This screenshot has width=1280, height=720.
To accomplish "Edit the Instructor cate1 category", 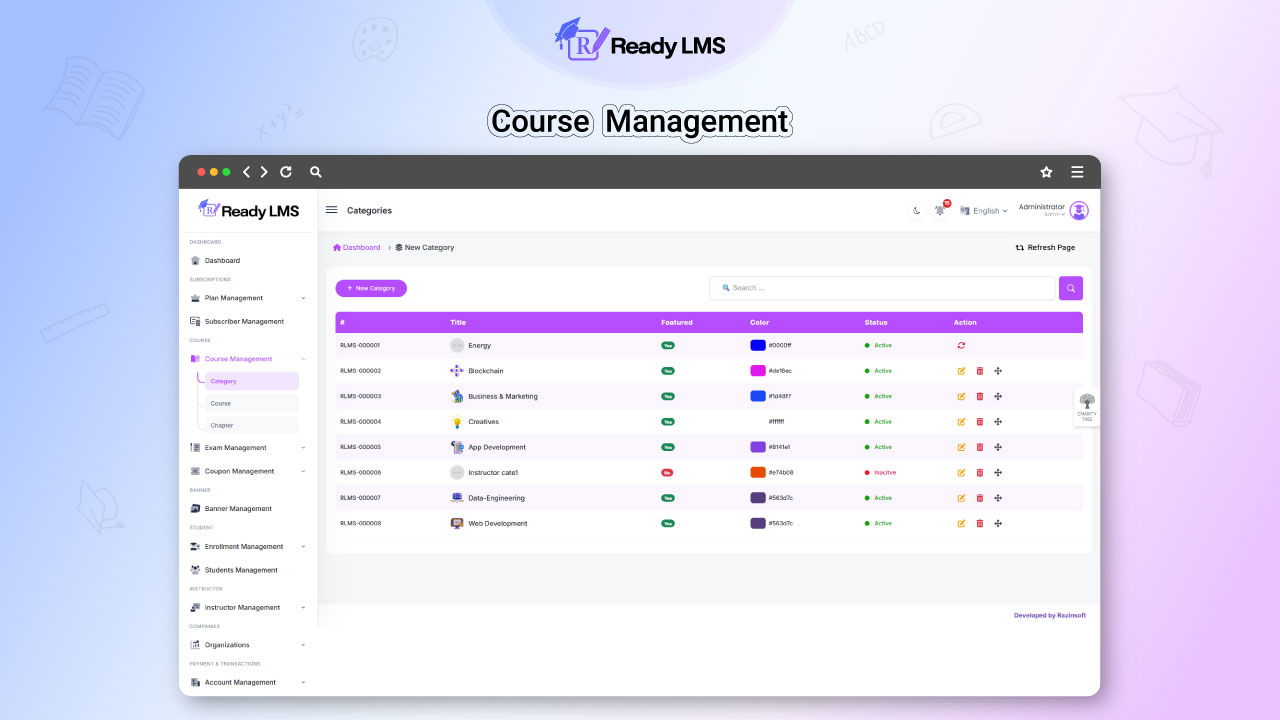I will (961, 473).
